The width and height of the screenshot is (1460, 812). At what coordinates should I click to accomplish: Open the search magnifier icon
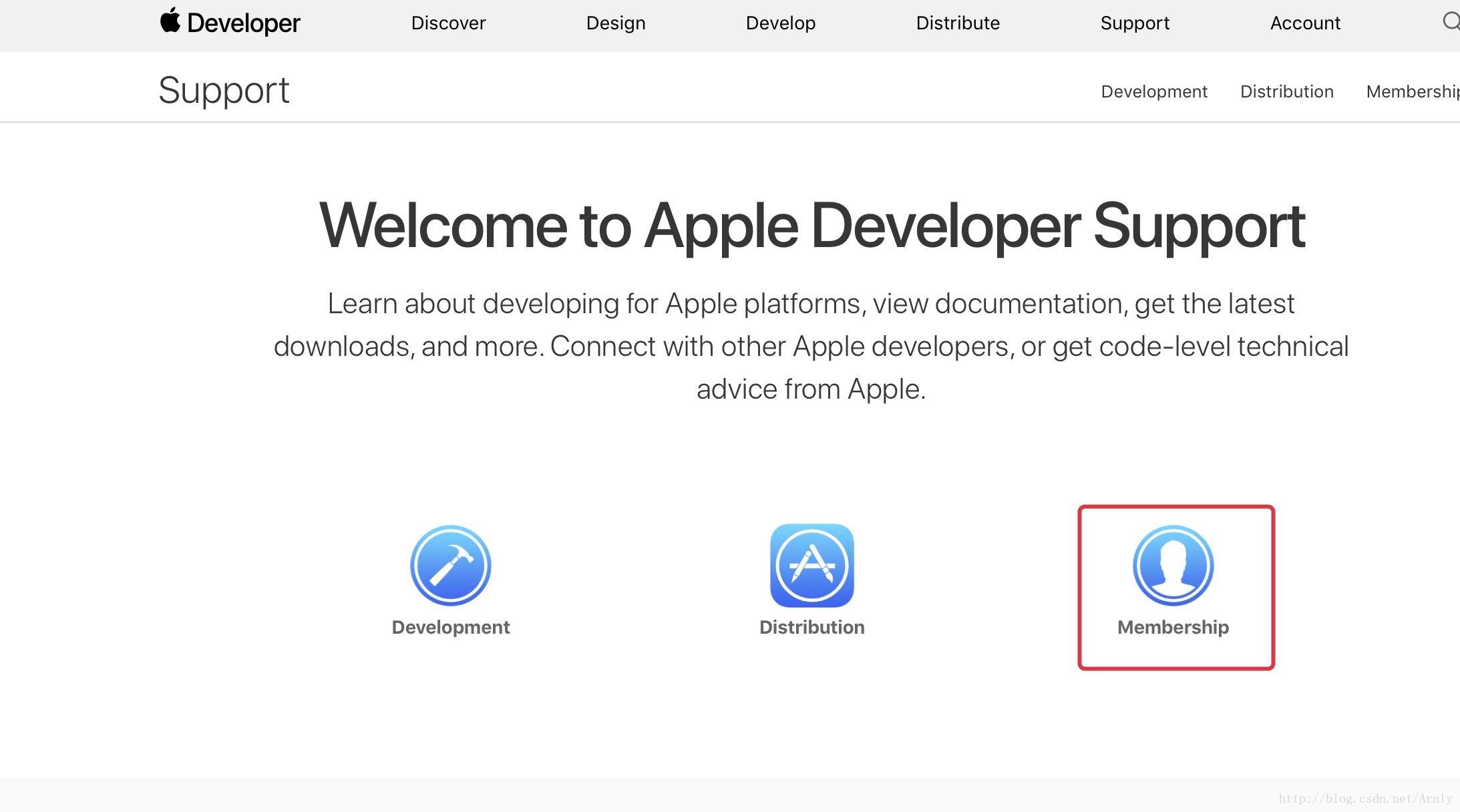click(1451, 22)
